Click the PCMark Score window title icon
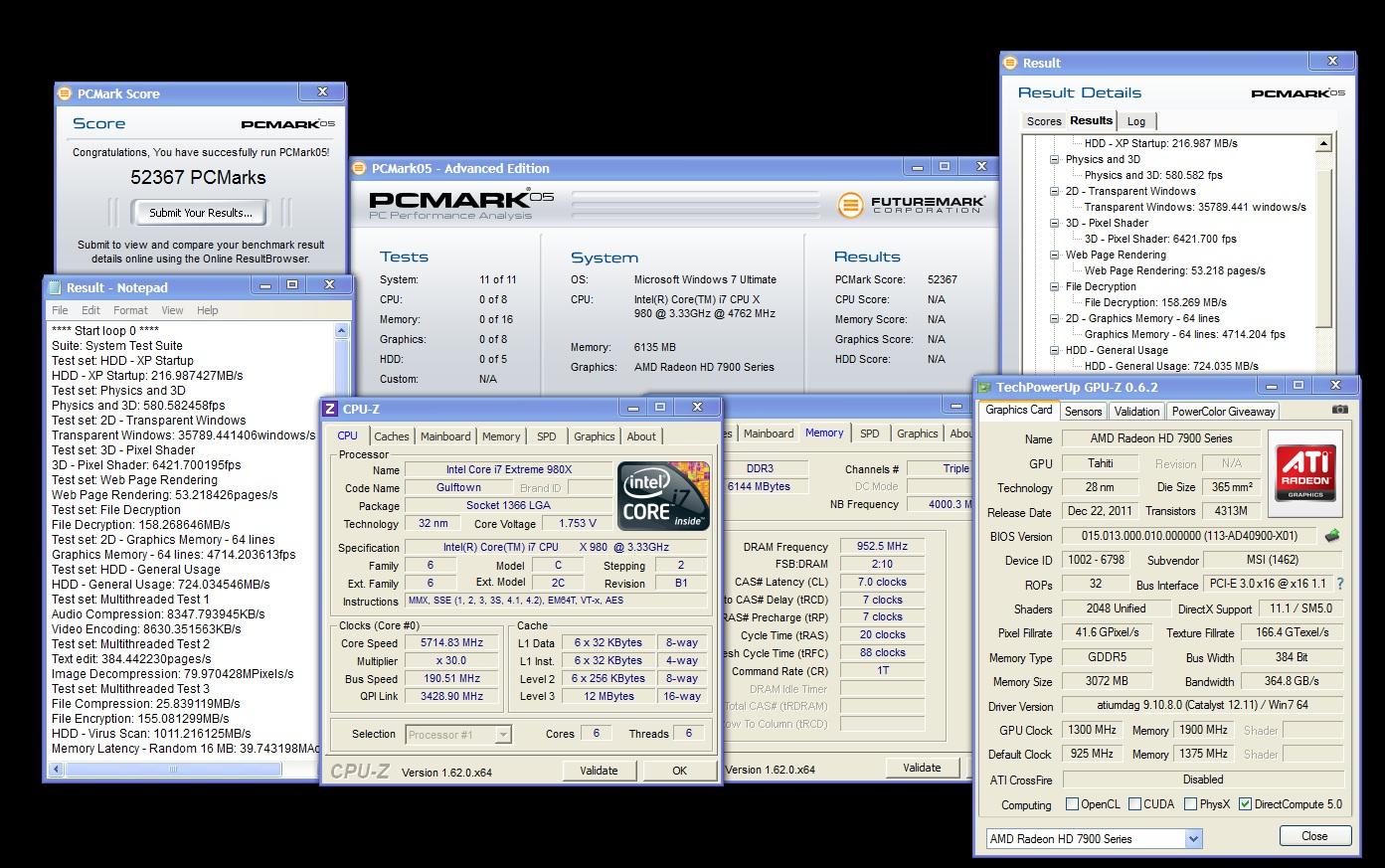The height and width of the screenshot is (868, 1385). click(x=67, y=93)
